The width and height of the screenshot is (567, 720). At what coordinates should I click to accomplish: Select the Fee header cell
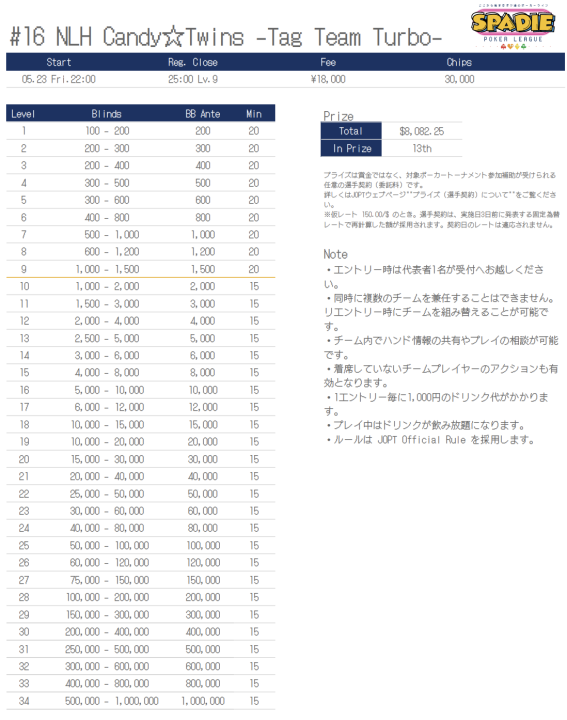[328, 62]
